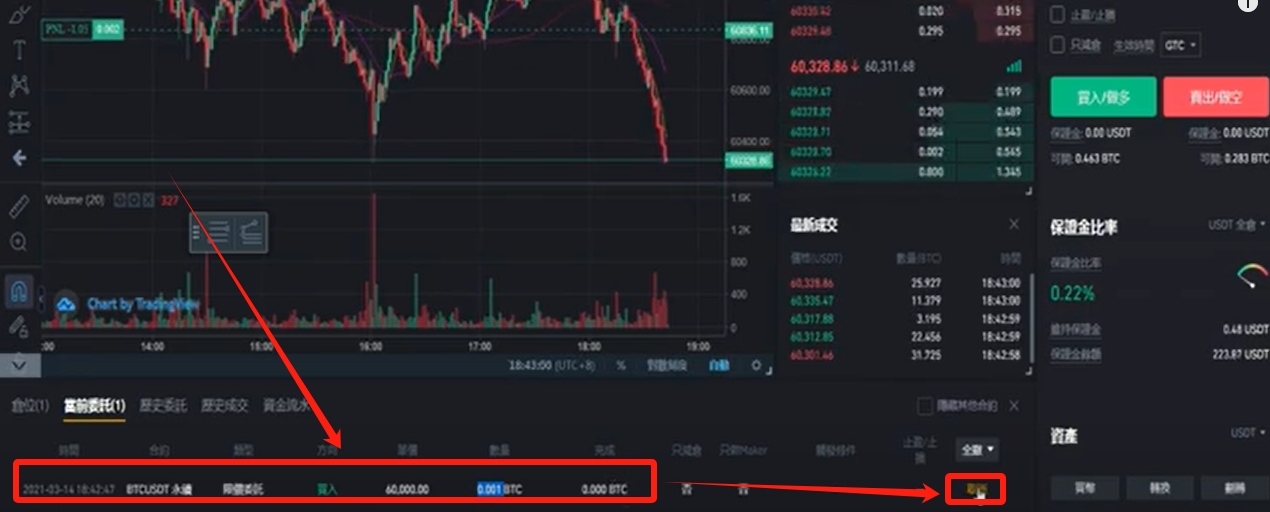This screenshot has width=1270, height=512.
Task: Open the funds flow tab
Action: point(286,406)
